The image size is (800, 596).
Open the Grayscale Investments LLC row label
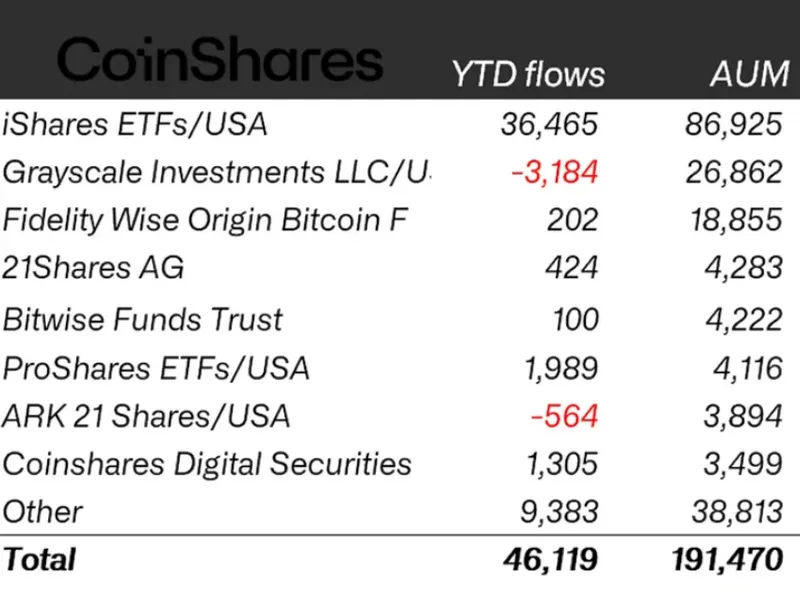point(216,172)
